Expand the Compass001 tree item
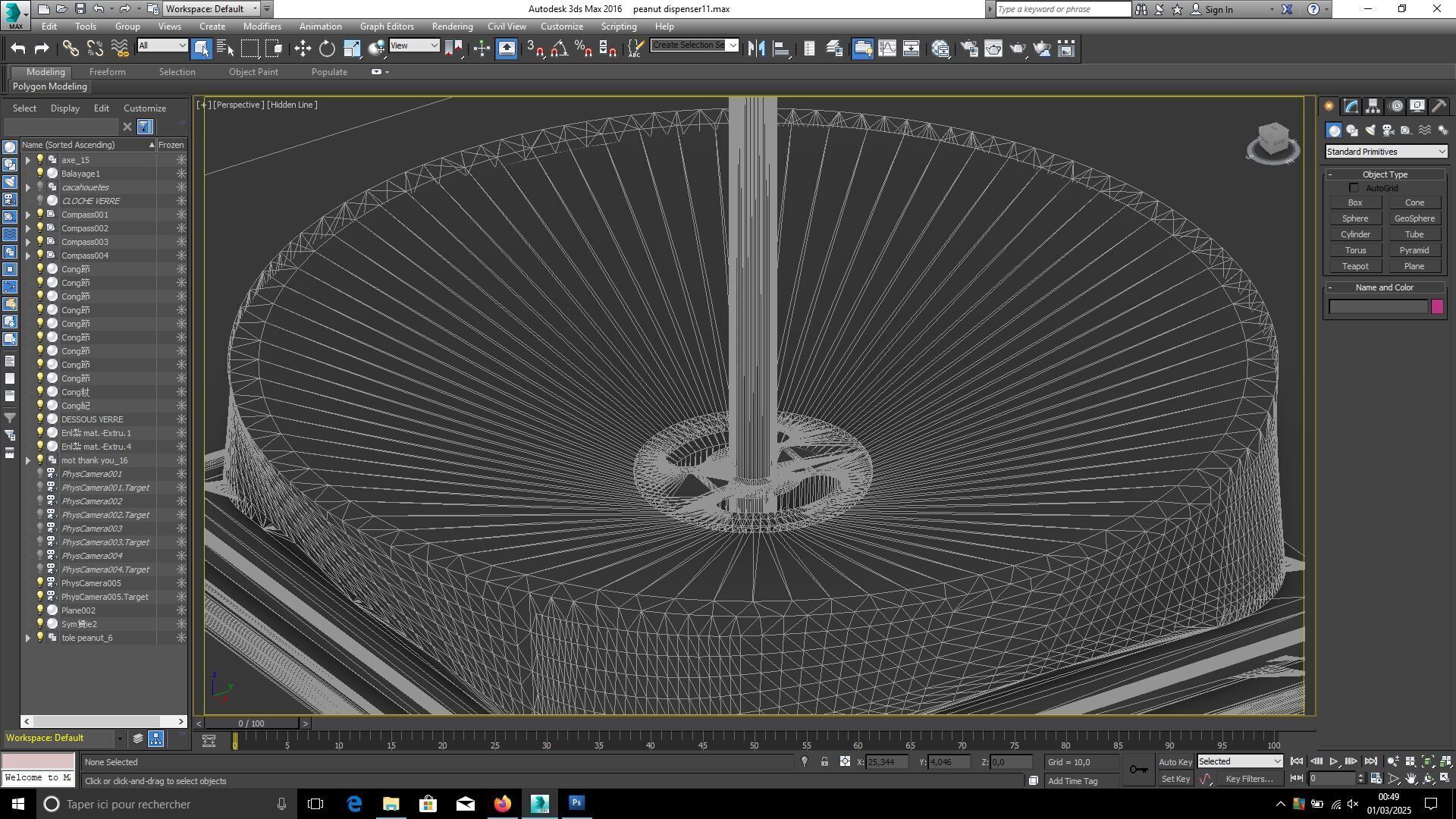 point(28,215)
